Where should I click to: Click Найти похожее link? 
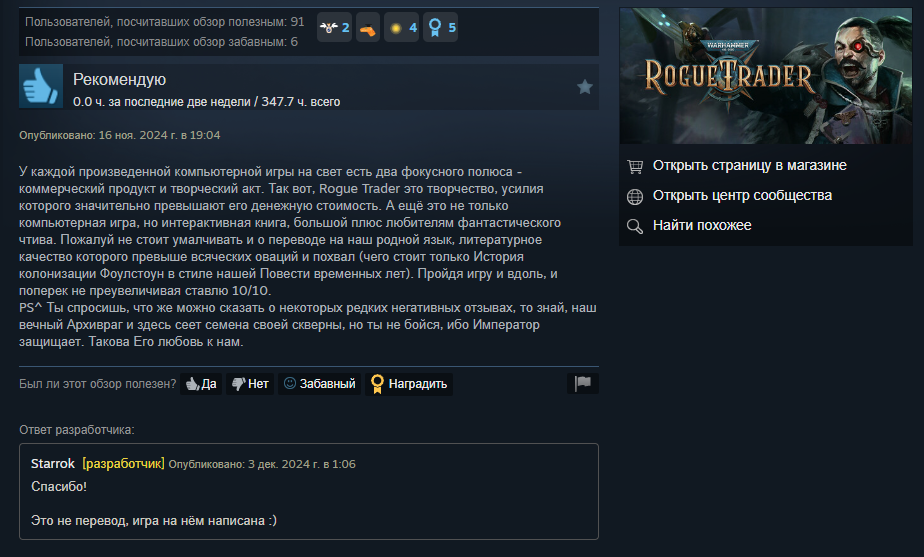pyautogui.click(x=702, y=225)
